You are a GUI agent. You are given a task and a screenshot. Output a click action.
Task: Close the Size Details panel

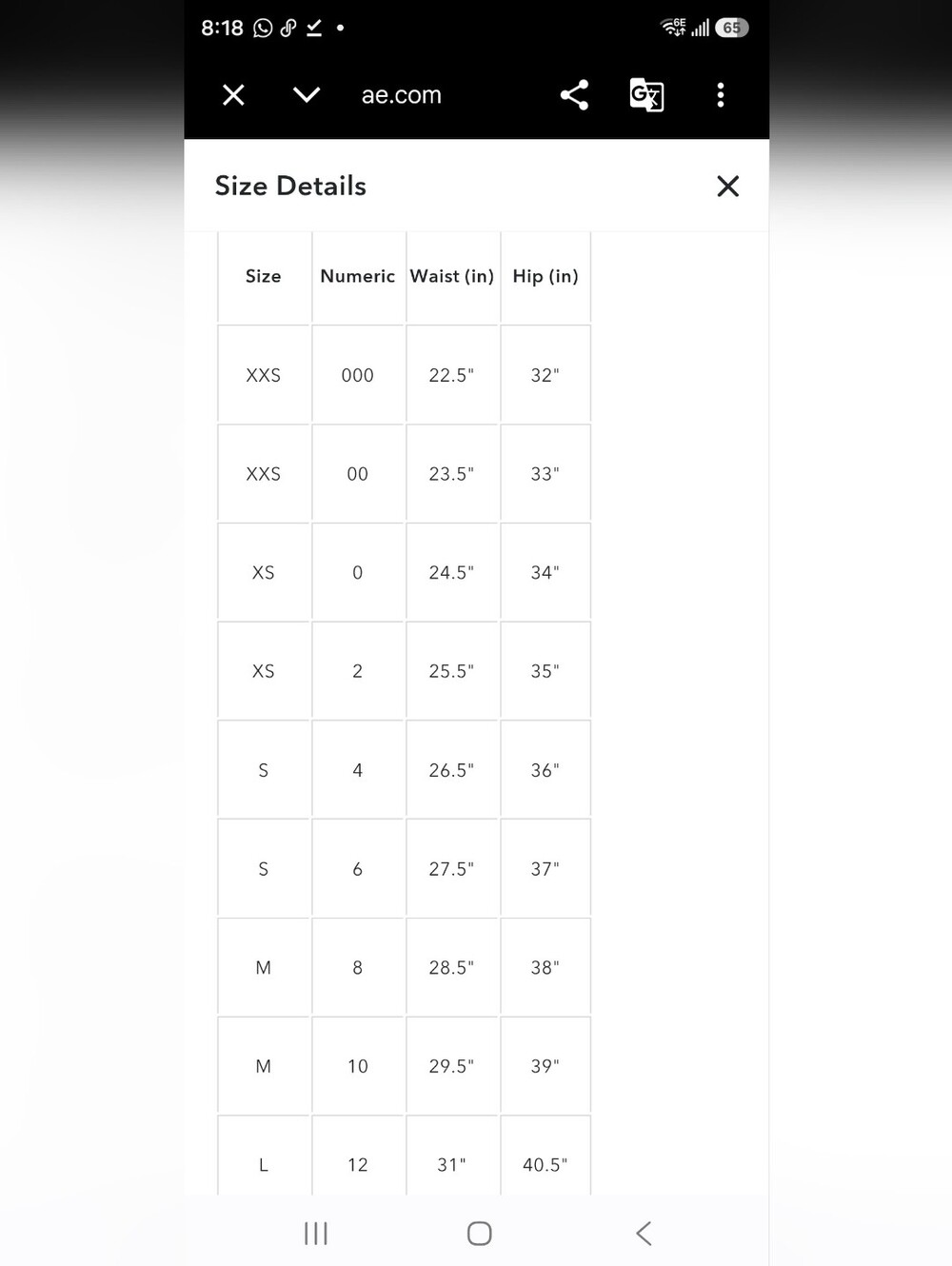(728, 187)
